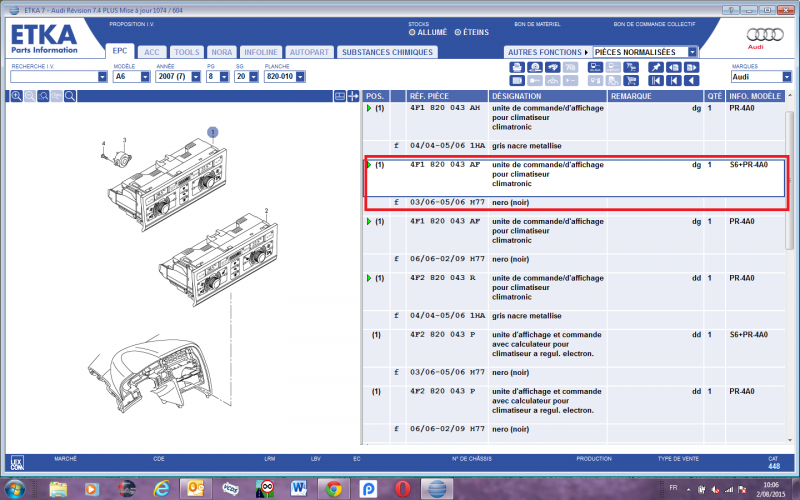Image resolution: width=800 pixels, height=500 pixels.
Task: Open the MODÈLE dropdown showing A6
Action: pos(145,77)
